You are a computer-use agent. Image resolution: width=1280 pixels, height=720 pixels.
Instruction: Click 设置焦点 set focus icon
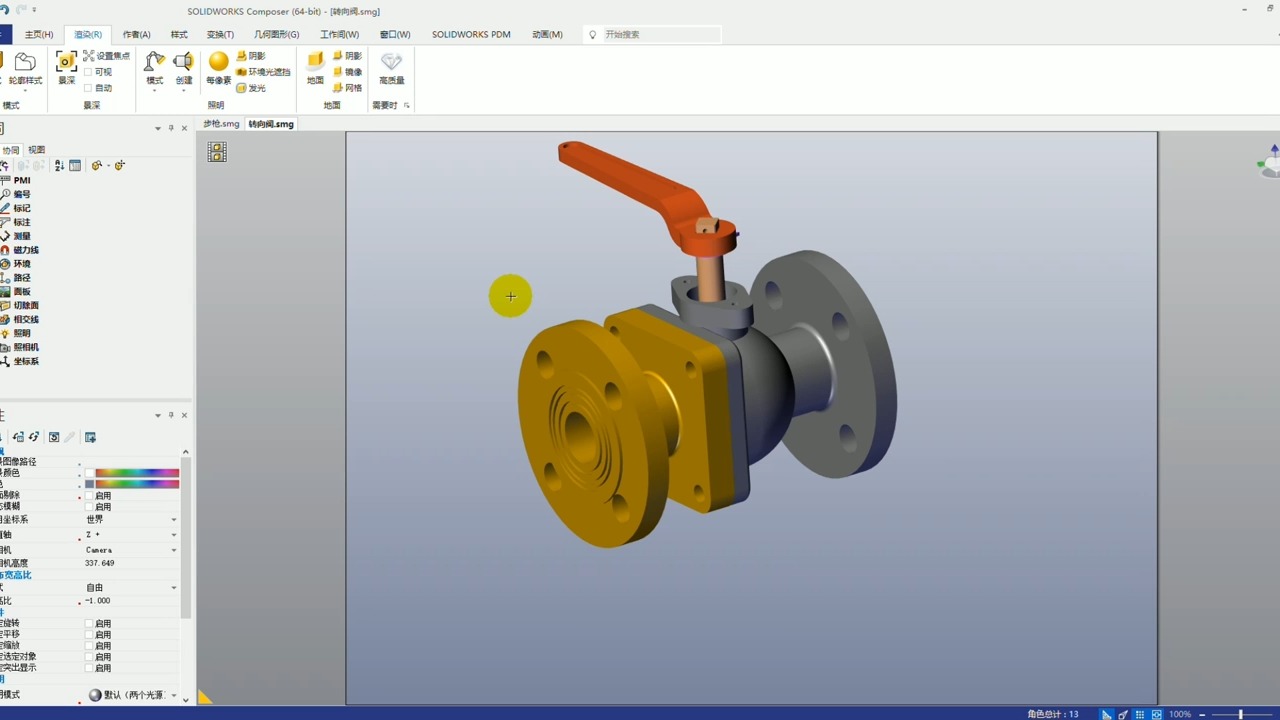coord(89,56)
